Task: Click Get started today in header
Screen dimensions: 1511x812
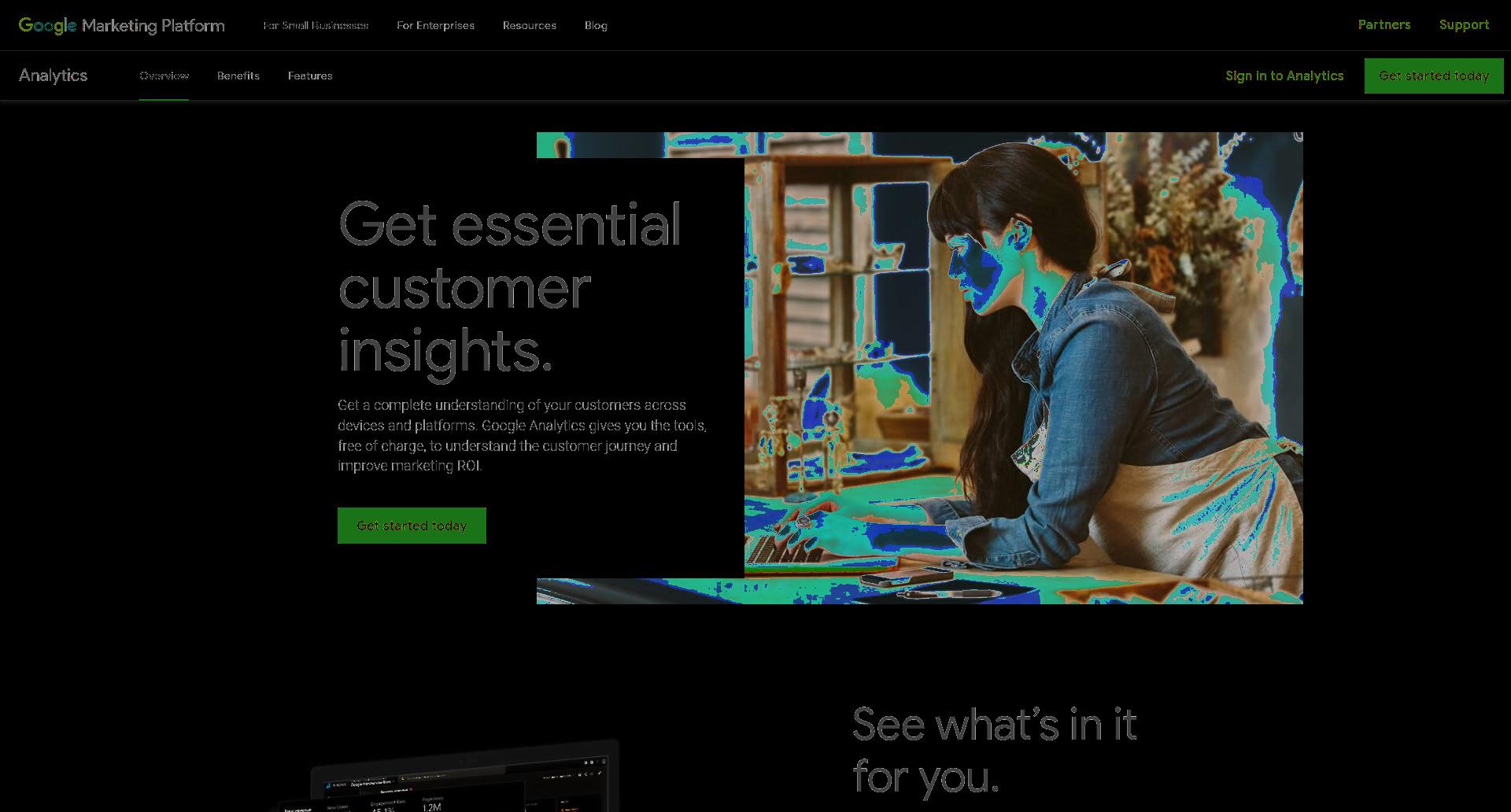Action: coord(1434,76)
